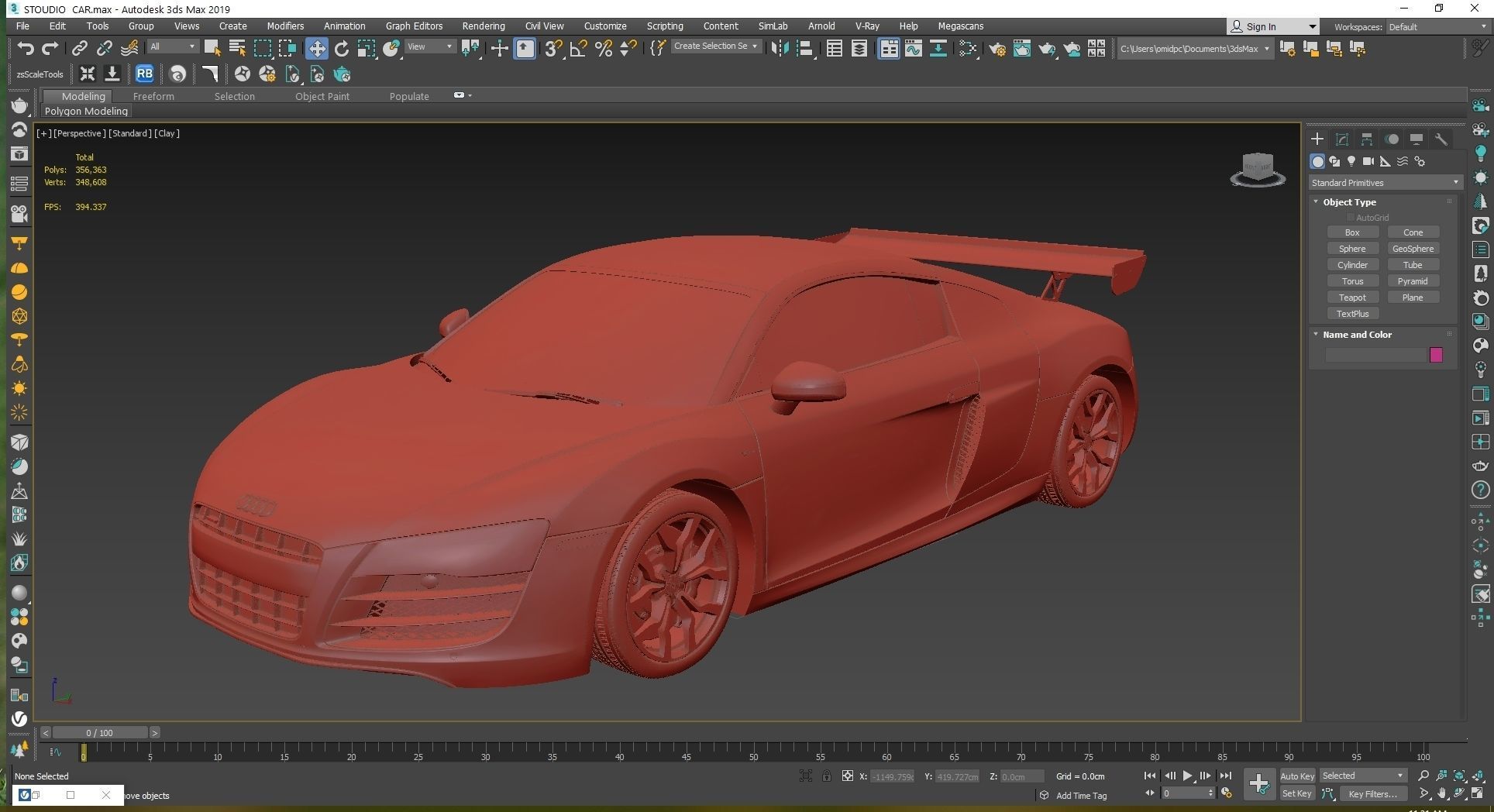Viewport: 1494px width, 812px height.
Task: Open the Utilities wrench tab
Action: point(1441,139)
